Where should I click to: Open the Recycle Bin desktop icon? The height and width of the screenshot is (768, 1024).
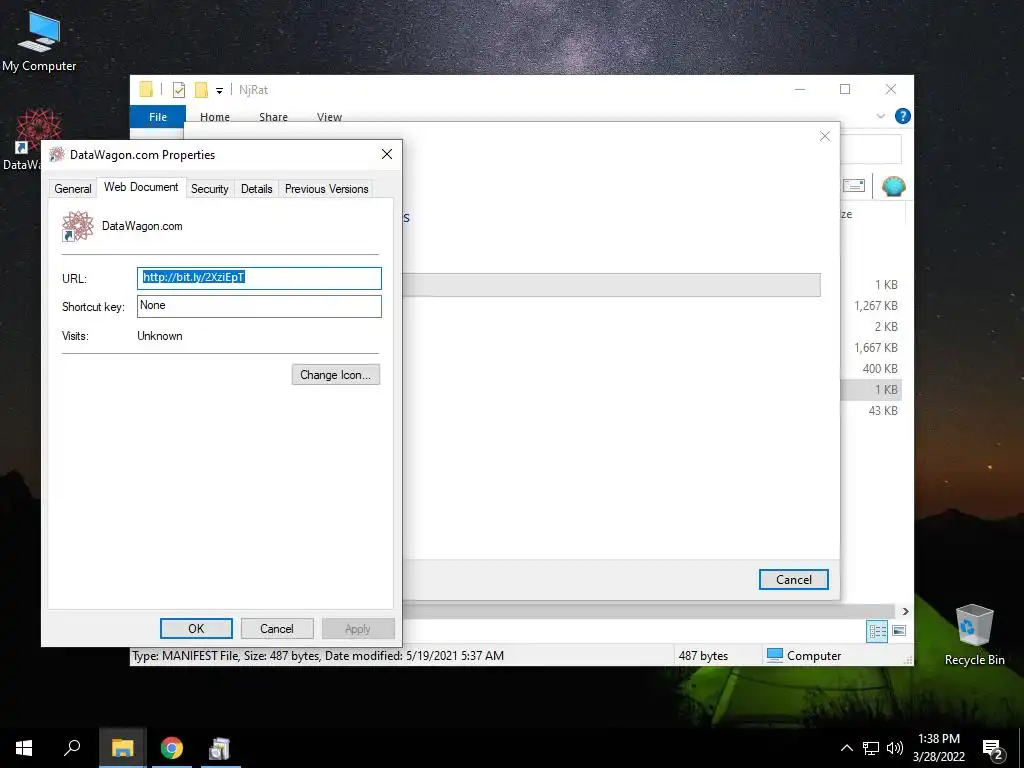[x=974, y=633]
